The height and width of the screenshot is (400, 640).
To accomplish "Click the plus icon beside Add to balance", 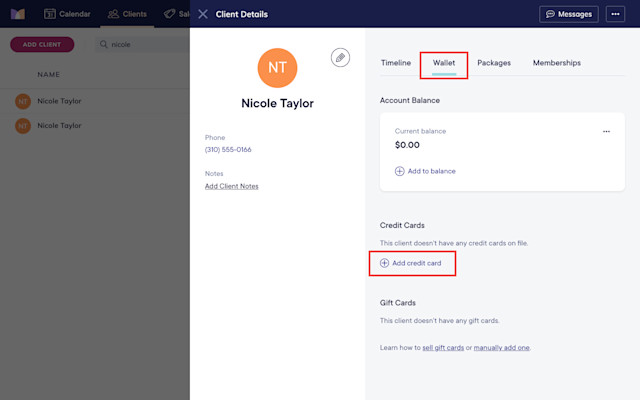I will pos(400,171).
